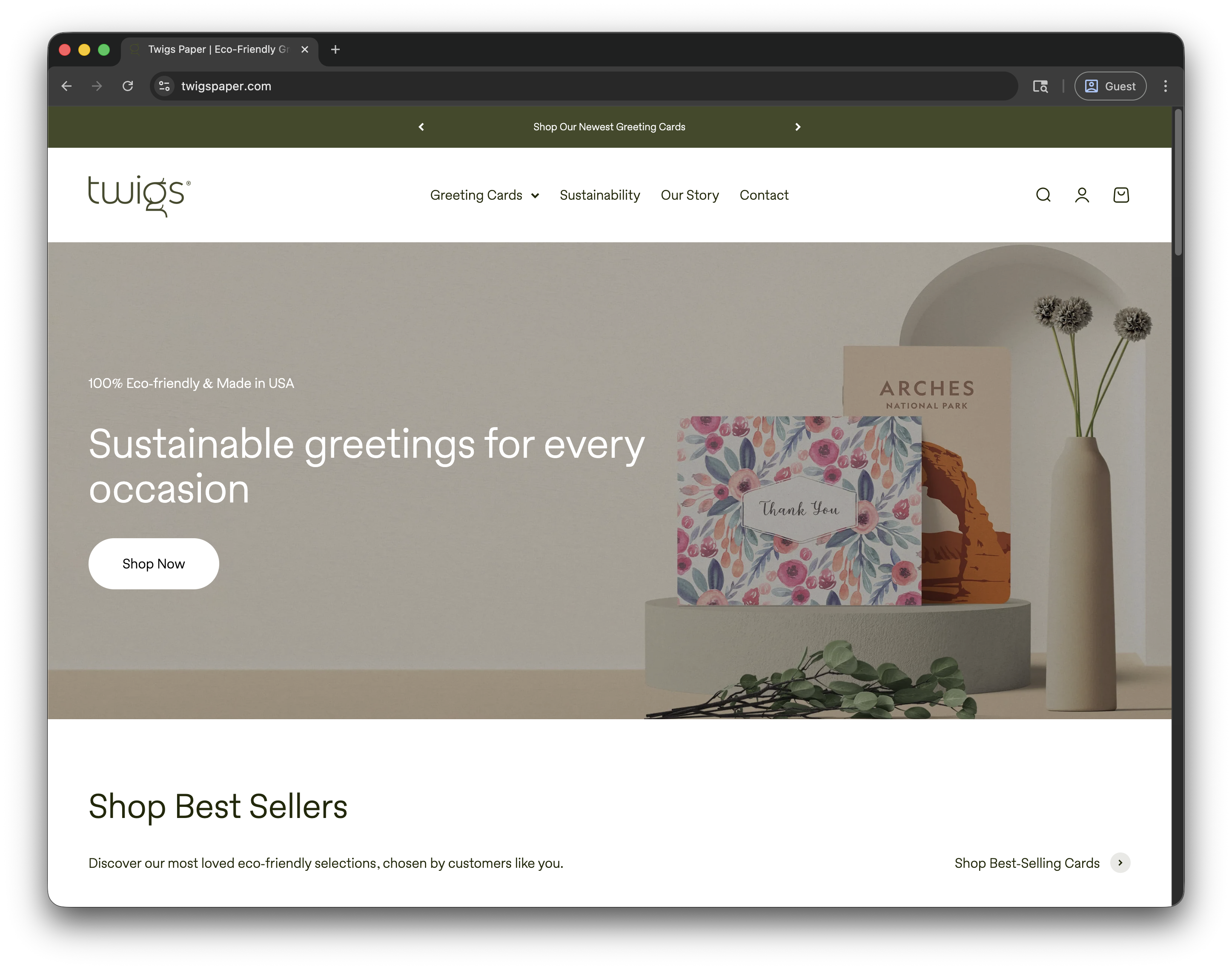Open the tab search icon in the toolbar
This screenshot has width=1232, height=970.
click(1040, 86)
